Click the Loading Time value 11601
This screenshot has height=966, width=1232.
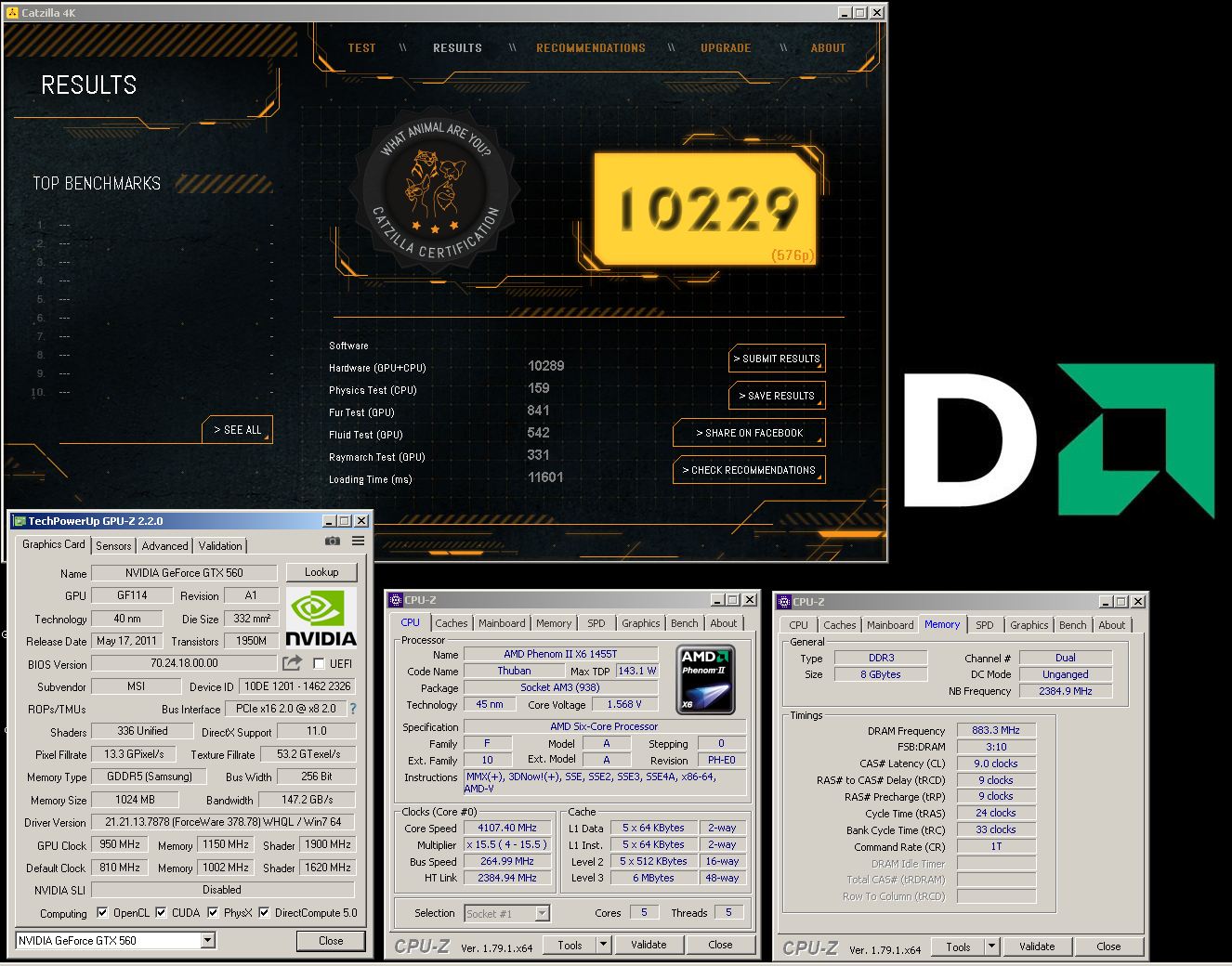(x=545, y=477)
